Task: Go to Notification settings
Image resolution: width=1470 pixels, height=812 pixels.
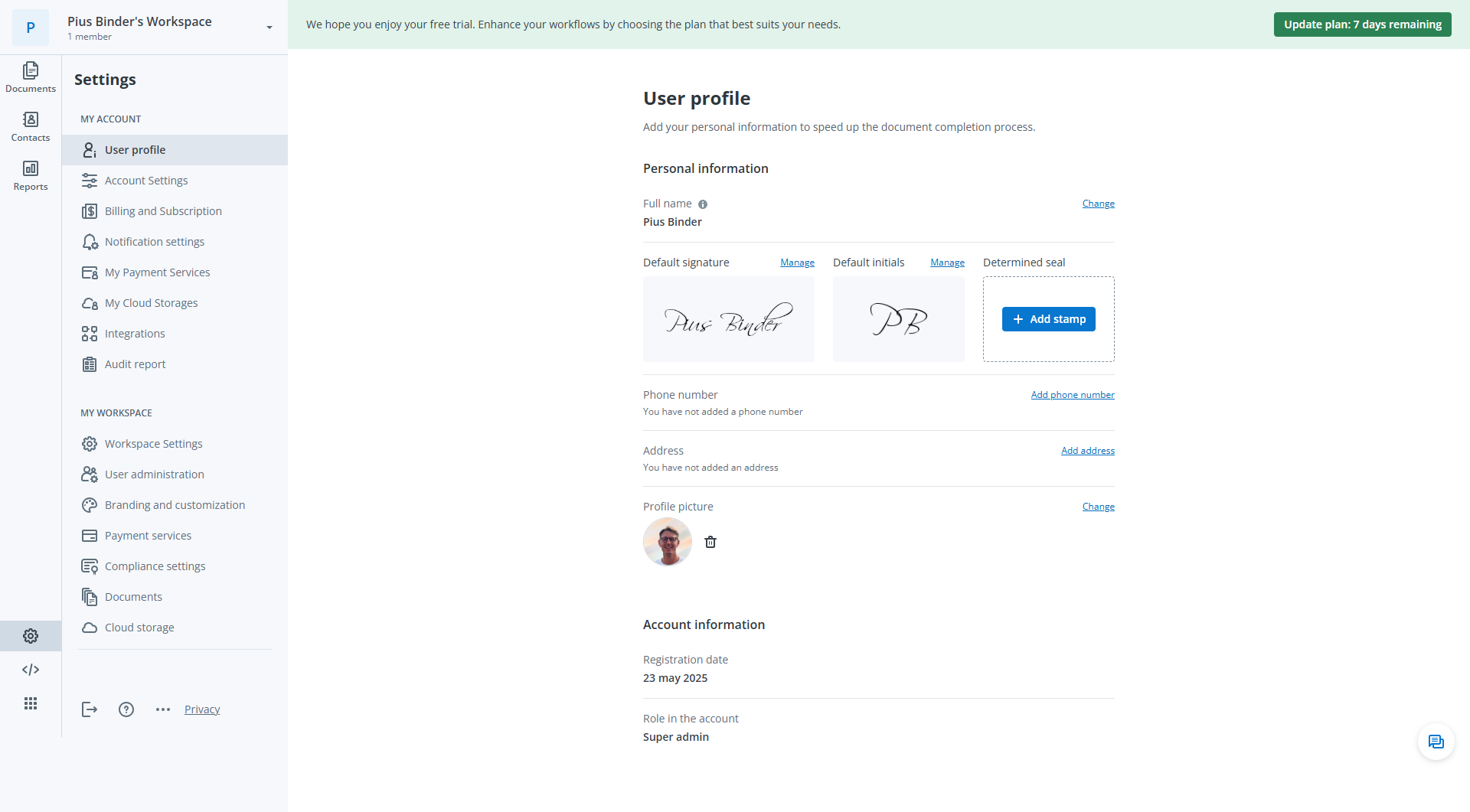Action: pos(155,242)
